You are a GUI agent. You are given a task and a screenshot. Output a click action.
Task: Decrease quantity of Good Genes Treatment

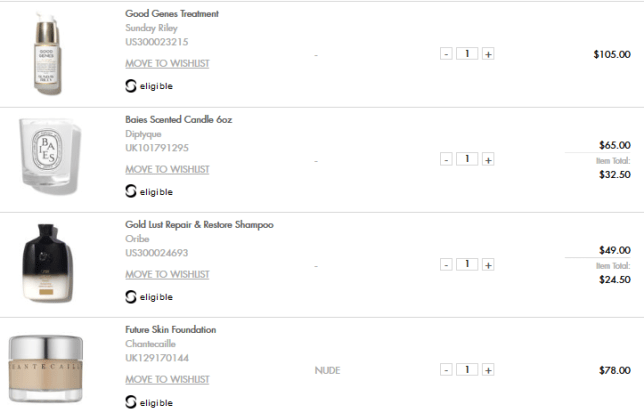[x=446, y=54]
